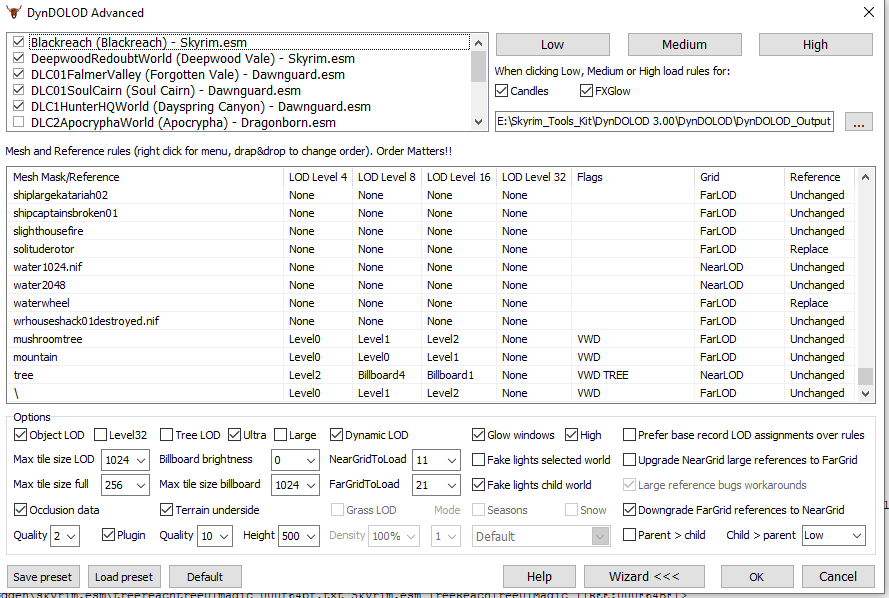This screenshot has height=598, width=889.
Task: Open FarGridToLoad dropdown
Action: pos(436,485)
